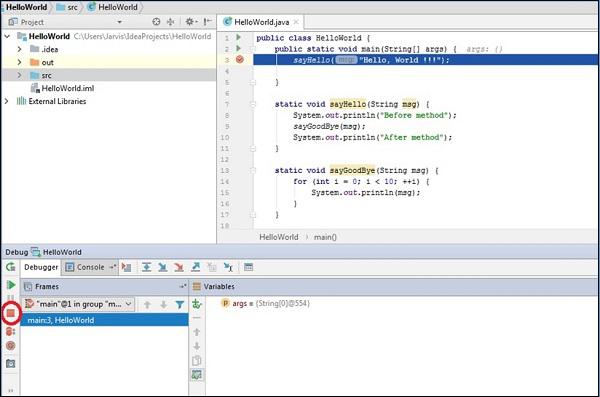This screenshot has height=397, width=600.
Task: Stop the debug session with red square
Action: (x=11, y=313)
